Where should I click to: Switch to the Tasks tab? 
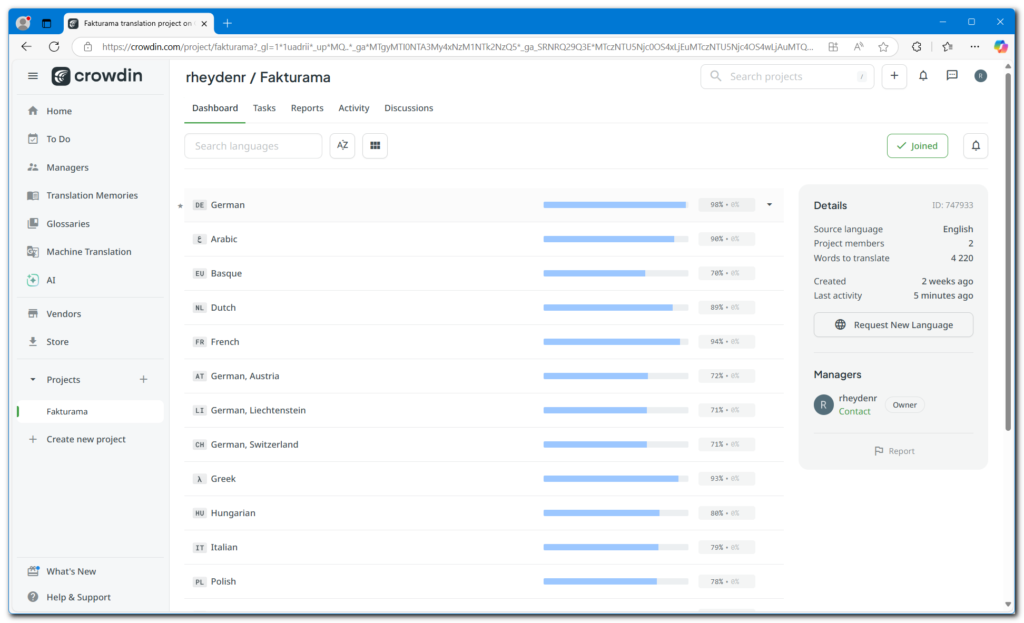tap(264, 108)
